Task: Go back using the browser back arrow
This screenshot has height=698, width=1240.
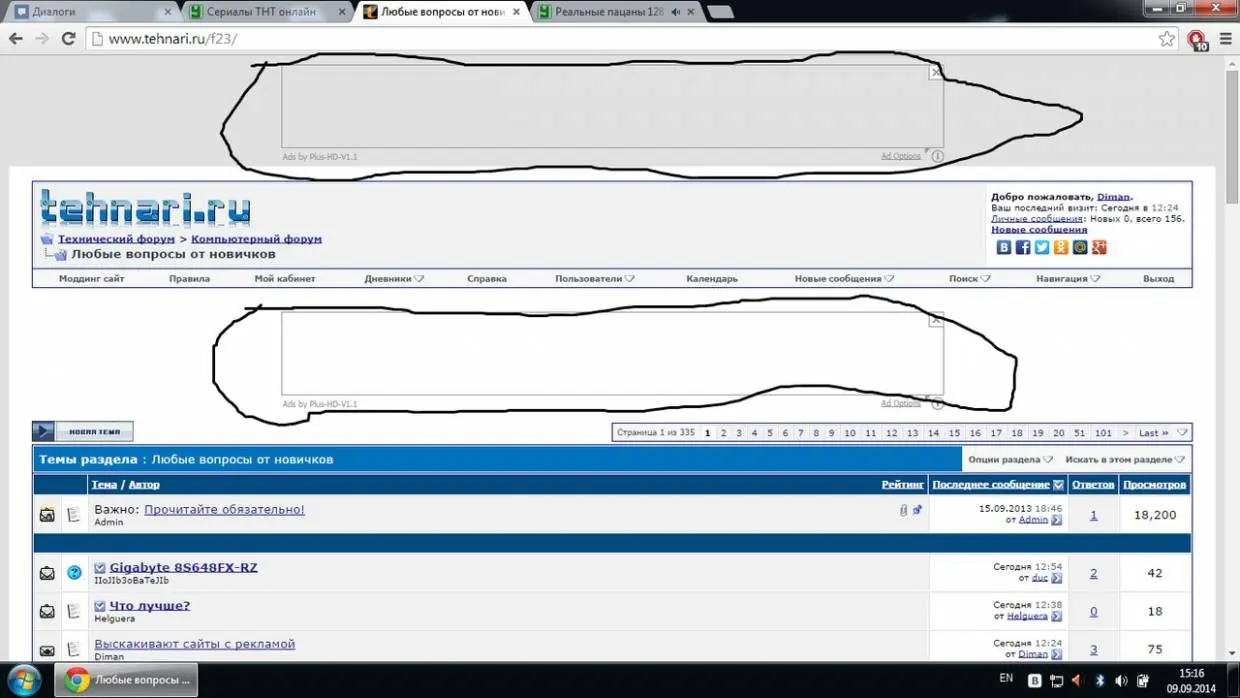Action: point(15,39)
